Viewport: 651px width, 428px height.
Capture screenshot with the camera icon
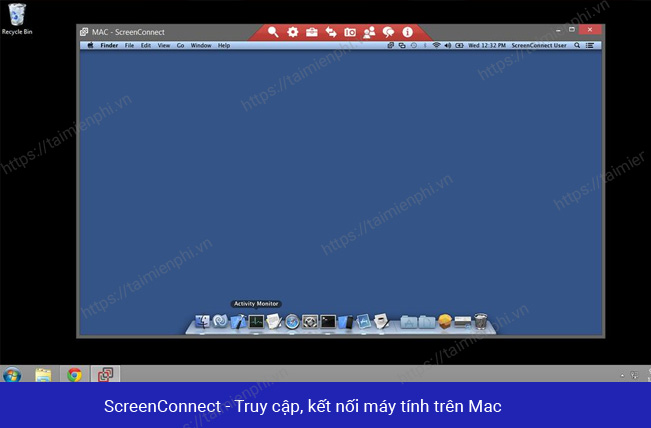click(350, 32)
